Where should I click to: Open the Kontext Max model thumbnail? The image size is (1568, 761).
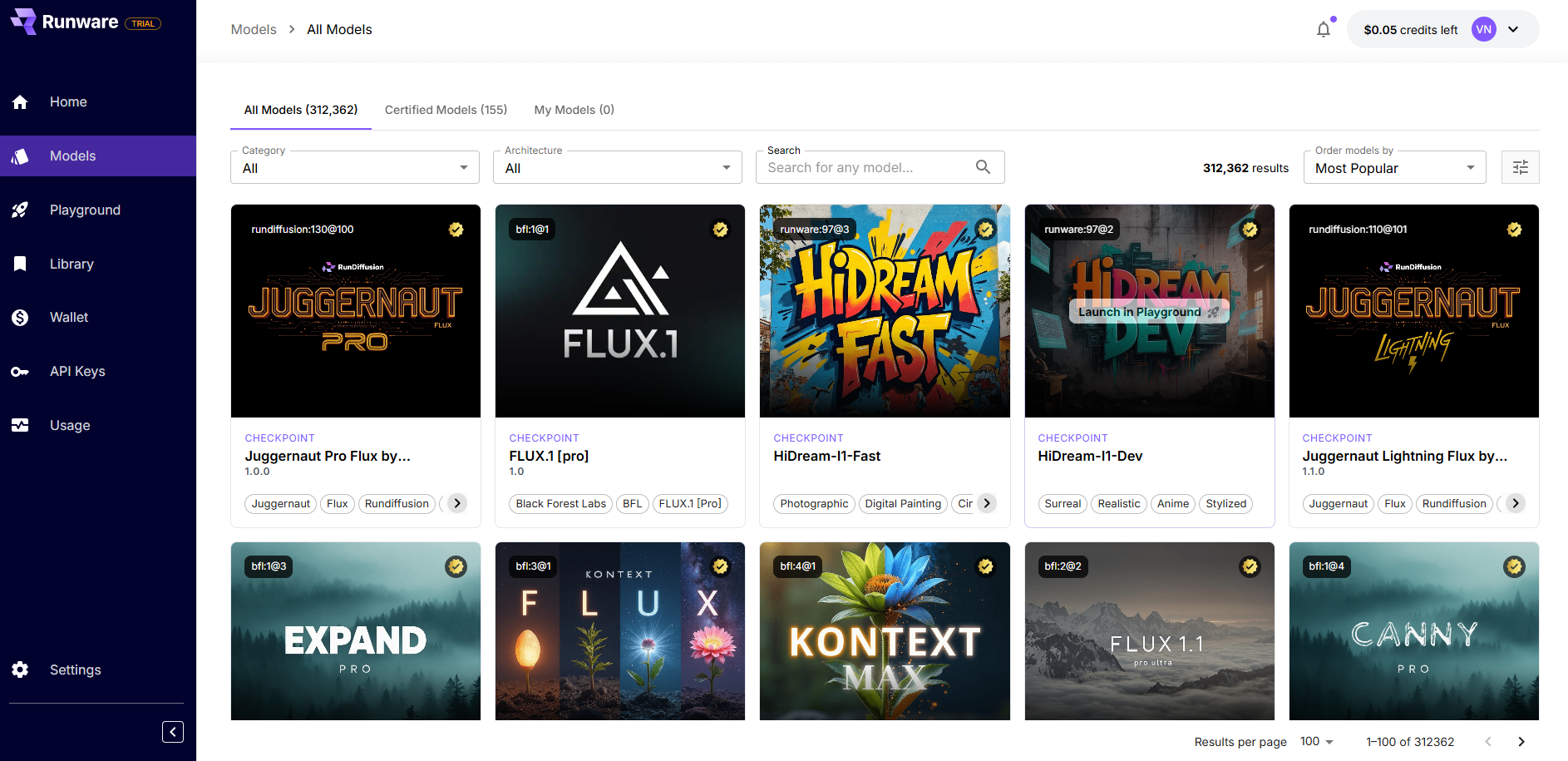(885, 631)
